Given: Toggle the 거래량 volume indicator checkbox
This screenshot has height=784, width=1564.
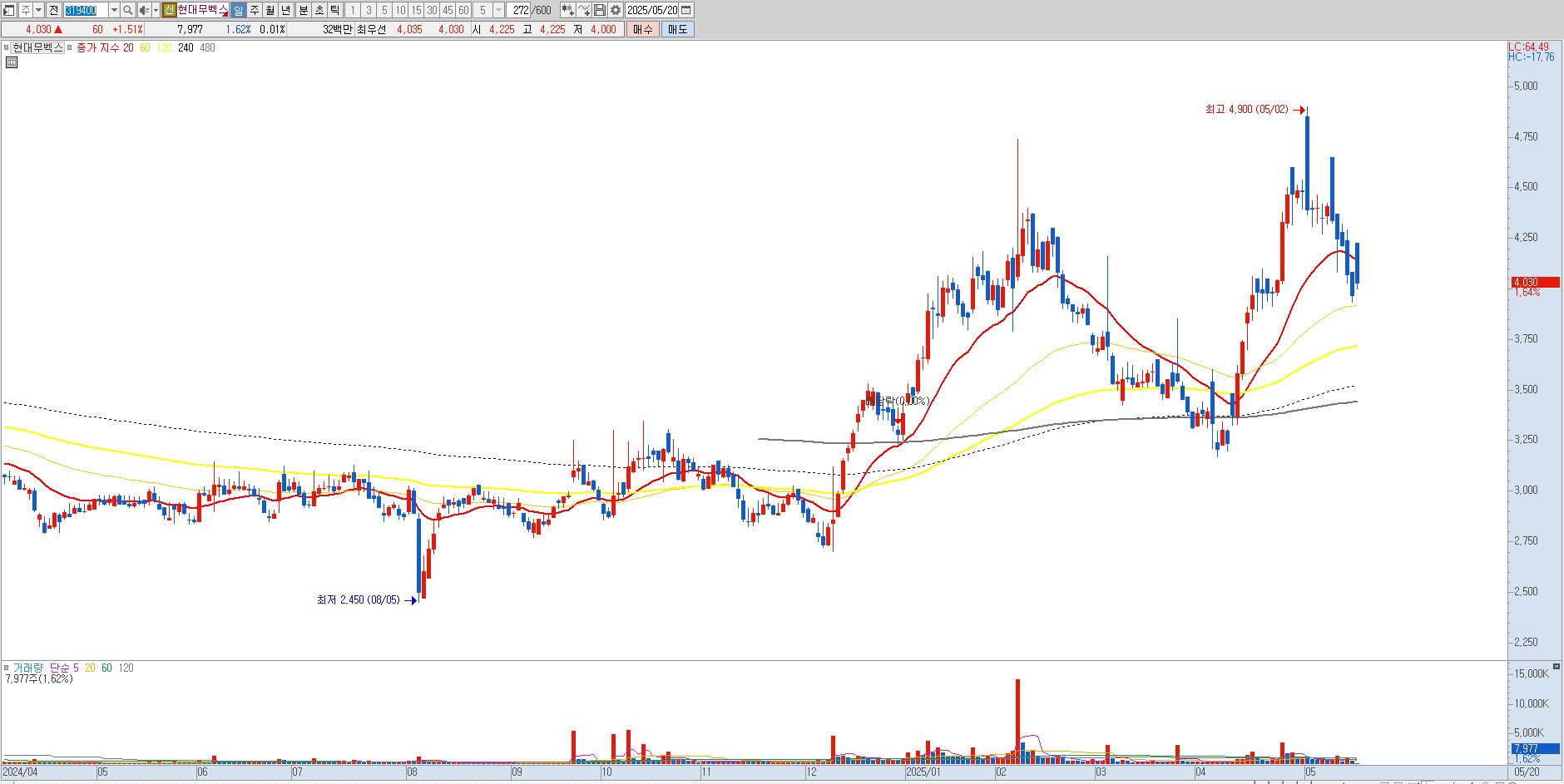Looking at the screenshot, I should pos(7,668).
